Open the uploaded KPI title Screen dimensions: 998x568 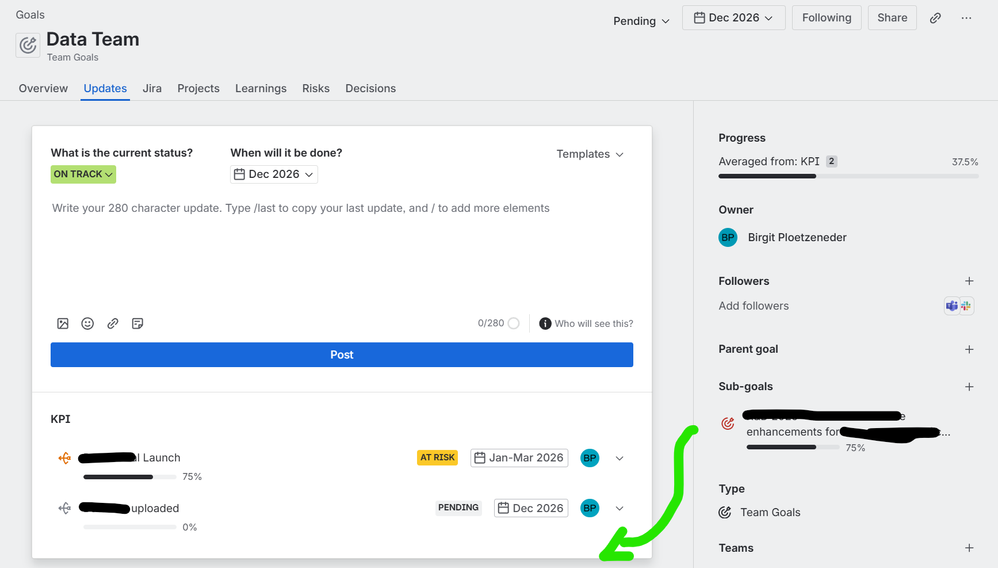[x=129, y=508]
